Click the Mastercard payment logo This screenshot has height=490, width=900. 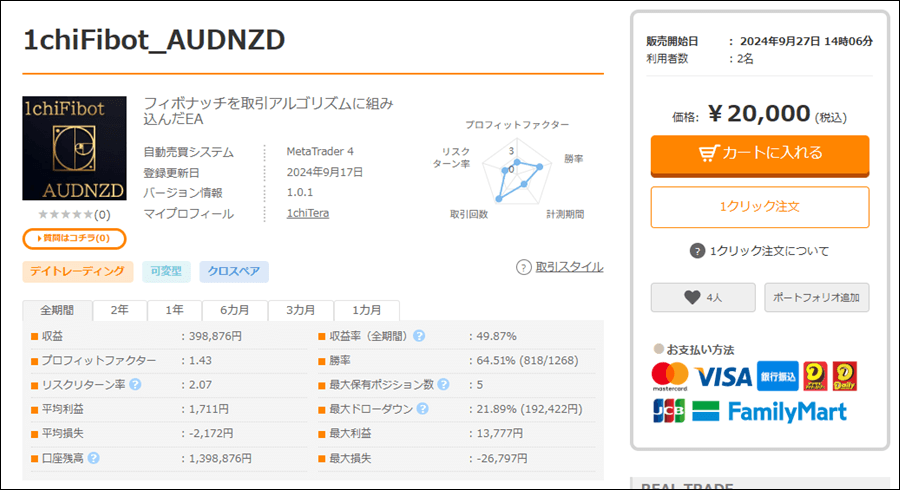click(670, 376)
